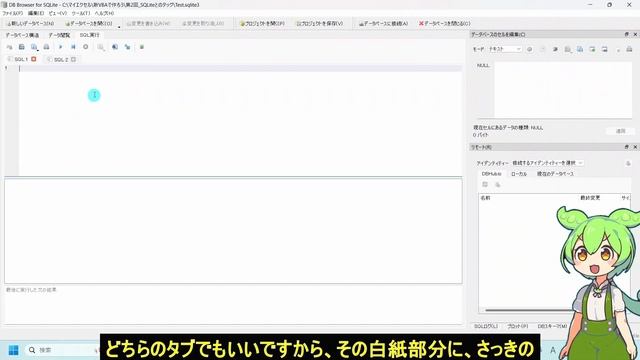Click the 適用 apply button

[x=620, y=131]
